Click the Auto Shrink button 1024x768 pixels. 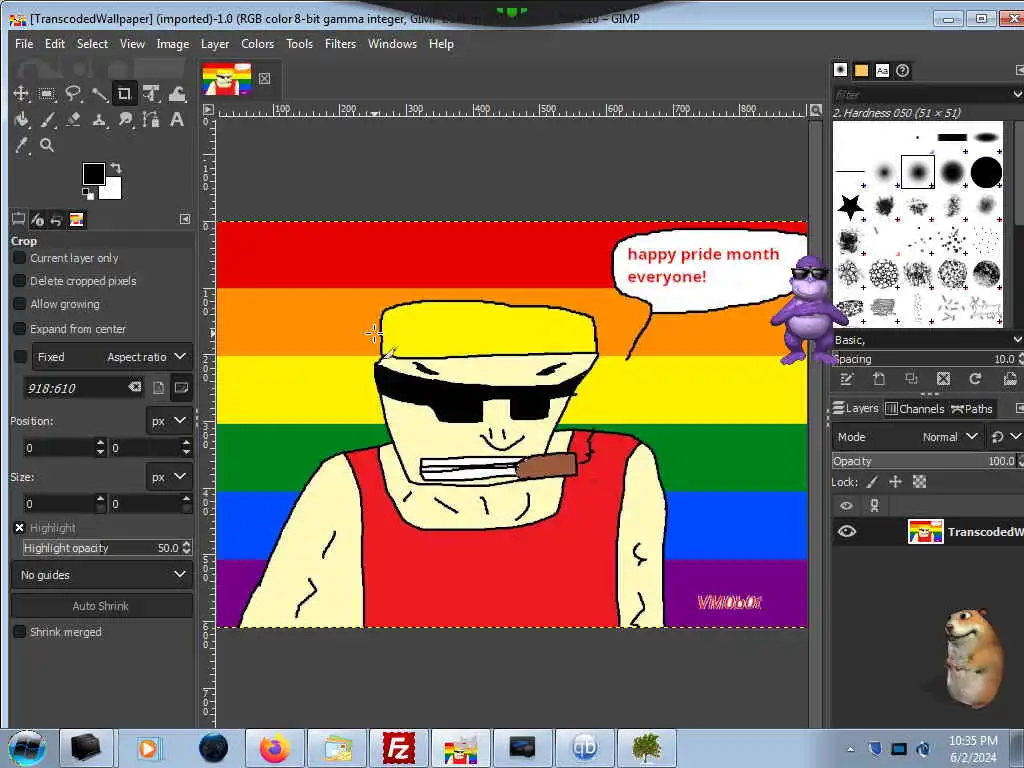pyautogui.click(x=101, y=606)
